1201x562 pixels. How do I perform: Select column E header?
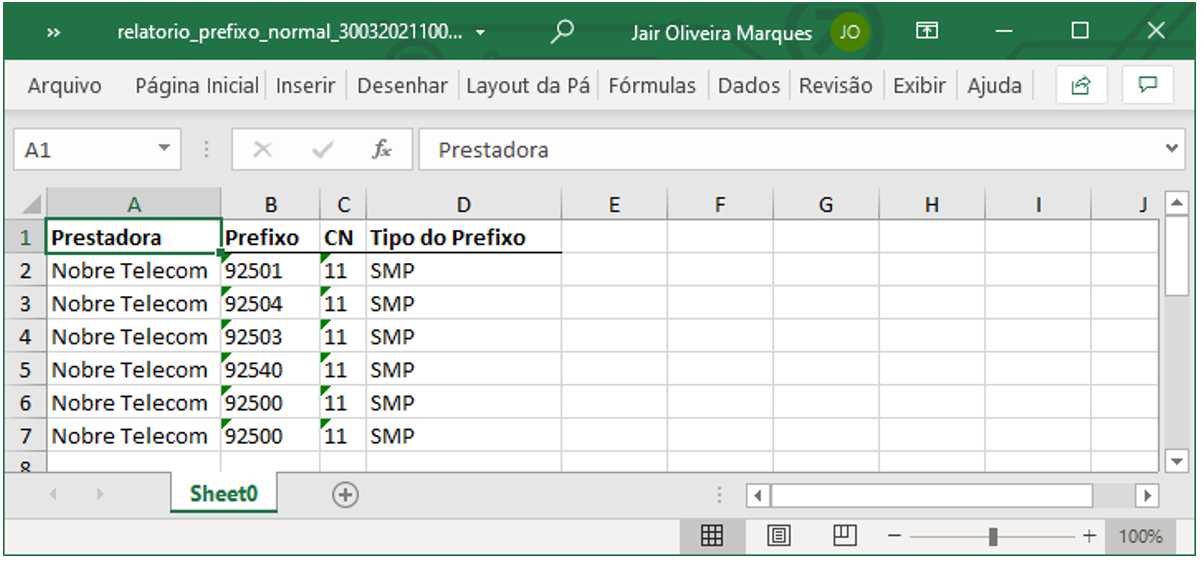click(615, 205)
